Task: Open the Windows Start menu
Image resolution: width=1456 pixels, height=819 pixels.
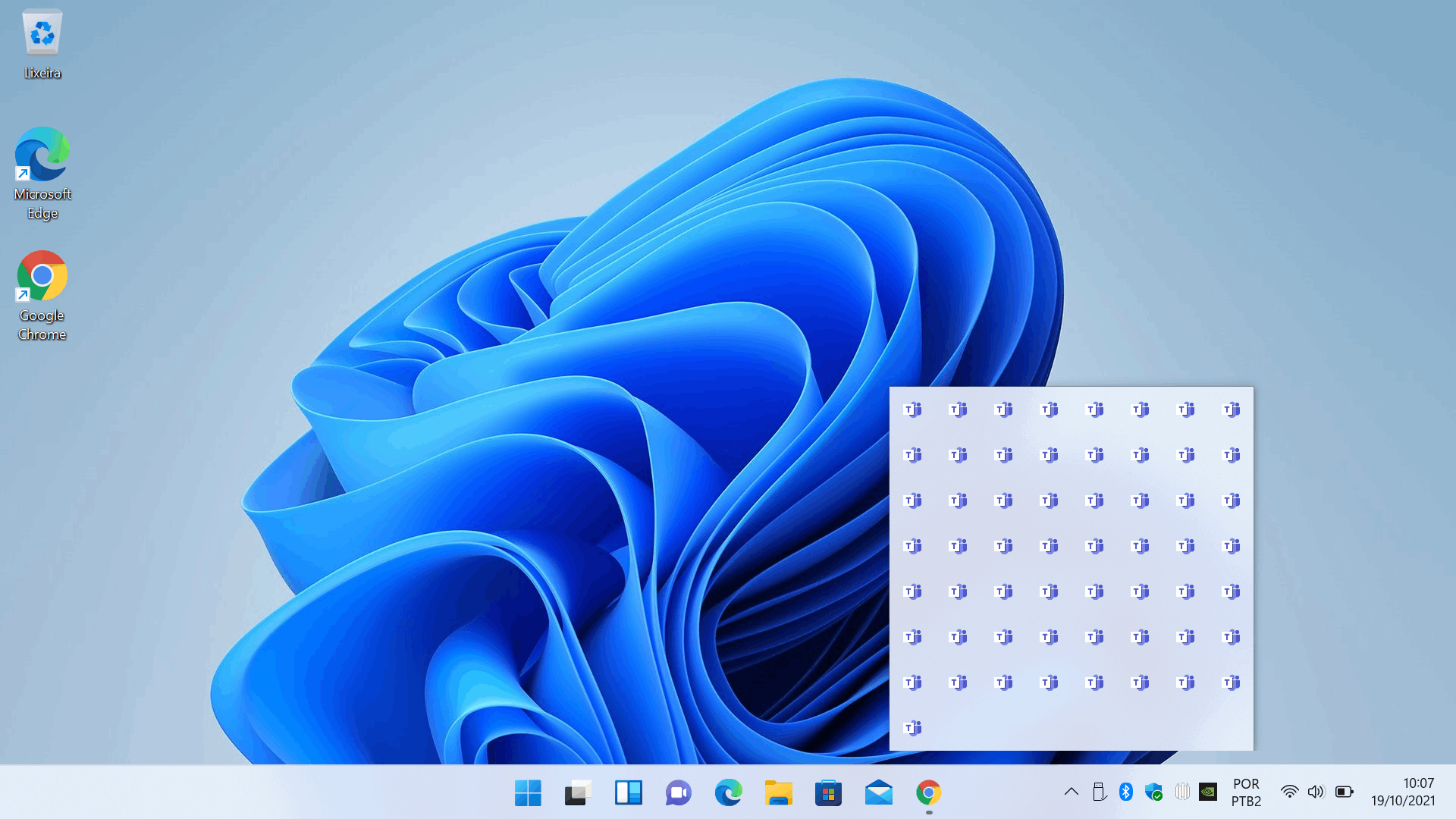Action: pos(528,792)
